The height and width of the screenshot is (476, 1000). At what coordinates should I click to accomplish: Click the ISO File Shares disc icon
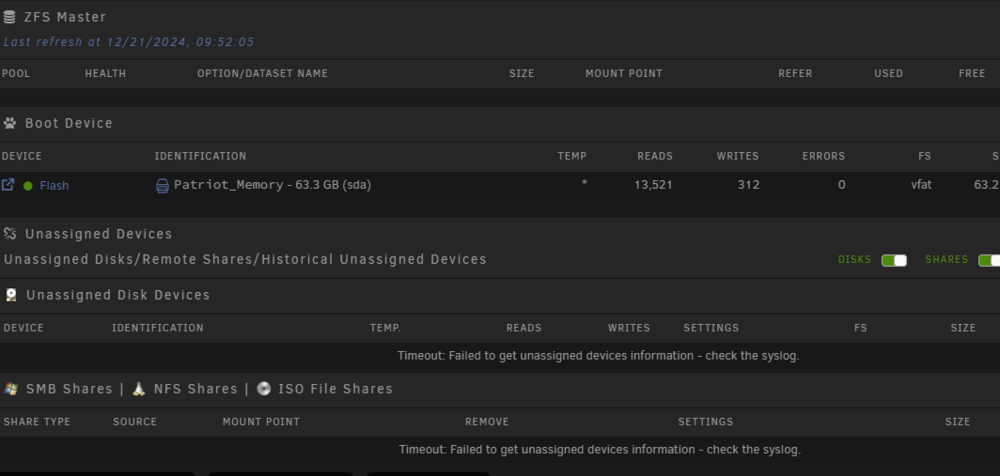pos(263,389)
